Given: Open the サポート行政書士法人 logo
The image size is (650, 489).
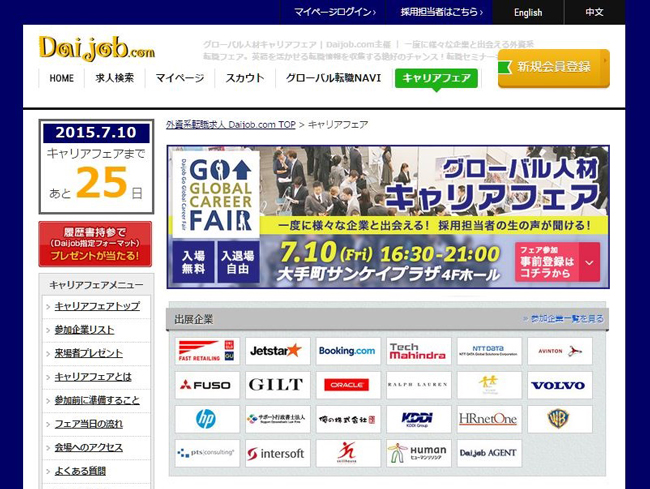Looking at the screenshot, I should point(278,419).
